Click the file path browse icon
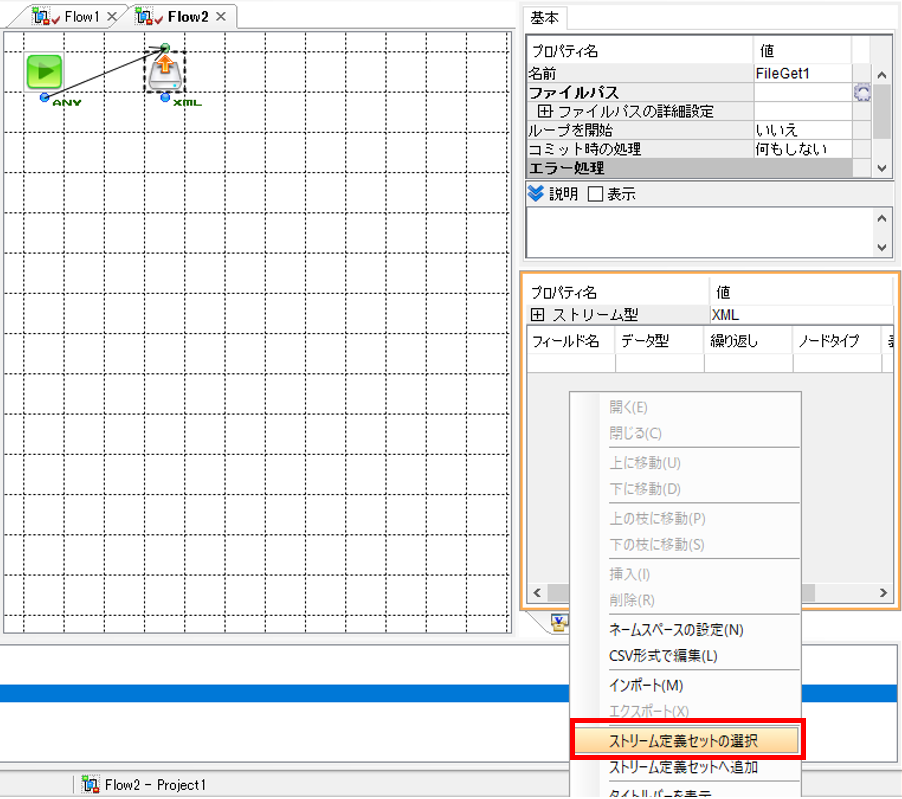 pyautogui.click(x=861, y=93)
